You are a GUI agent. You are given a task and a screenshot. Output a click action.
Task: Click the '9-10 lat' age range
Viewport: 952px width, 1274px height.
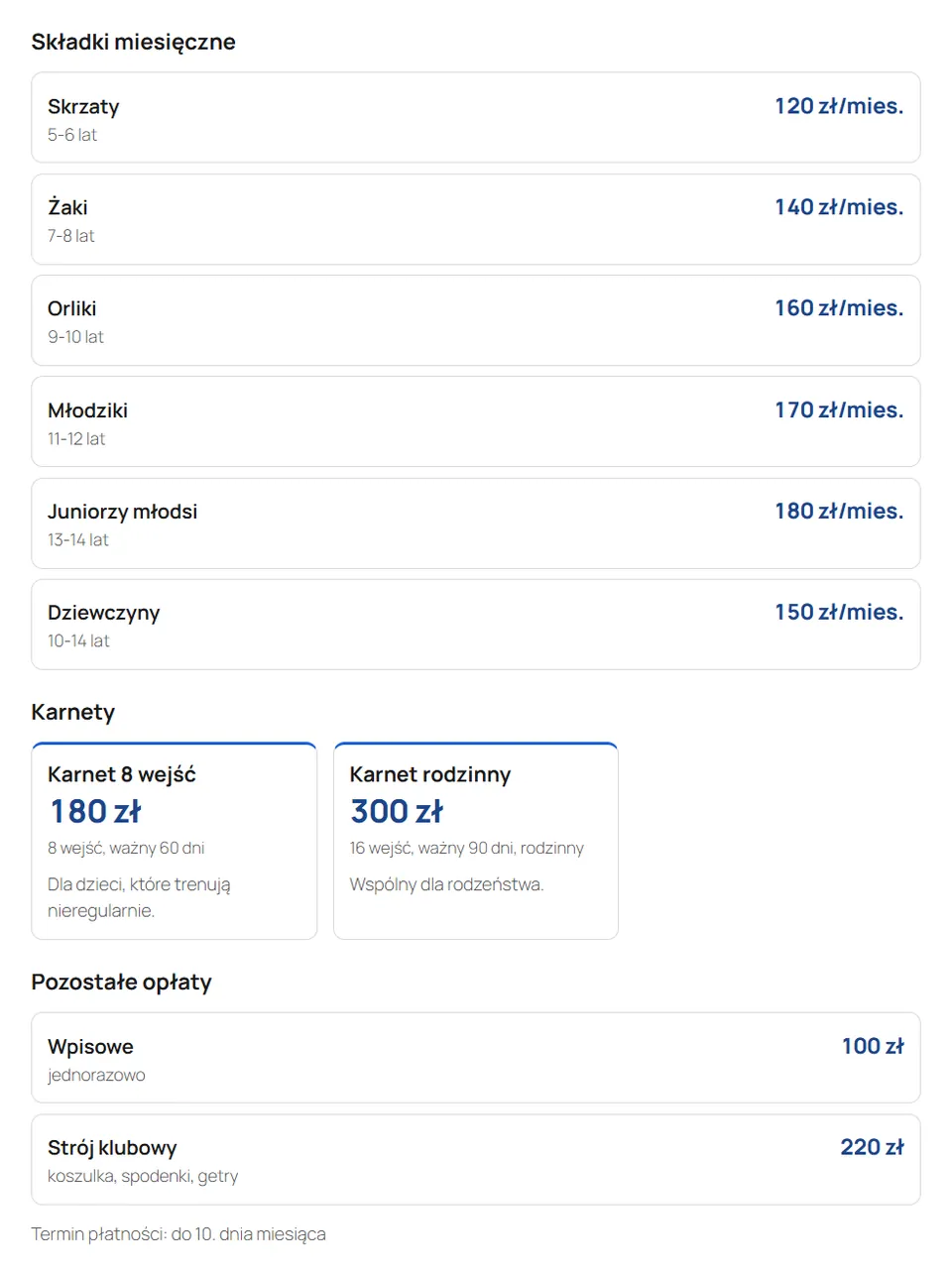75,337
